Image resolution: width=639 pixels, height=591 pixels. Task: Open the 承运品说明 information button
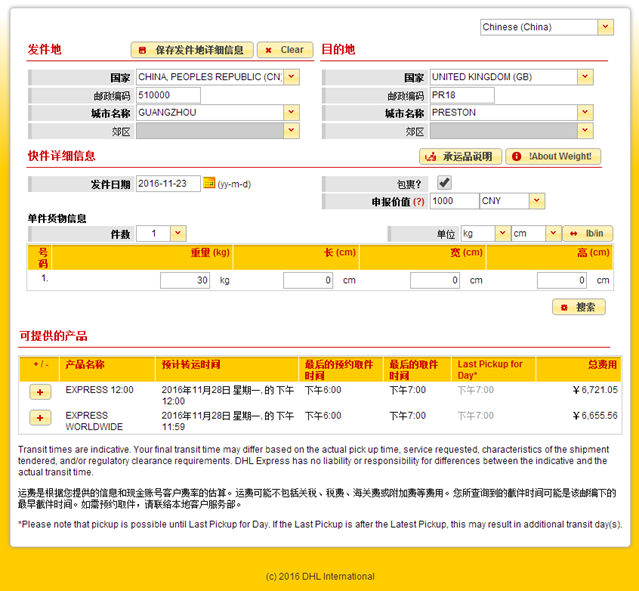click(x=461, y=157)
